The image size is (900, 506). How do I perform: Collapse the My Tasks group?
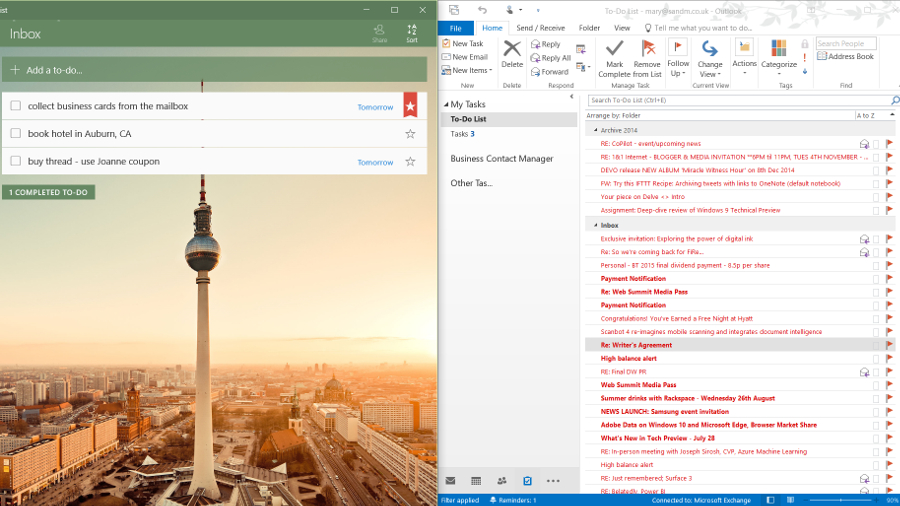(446, 104)
